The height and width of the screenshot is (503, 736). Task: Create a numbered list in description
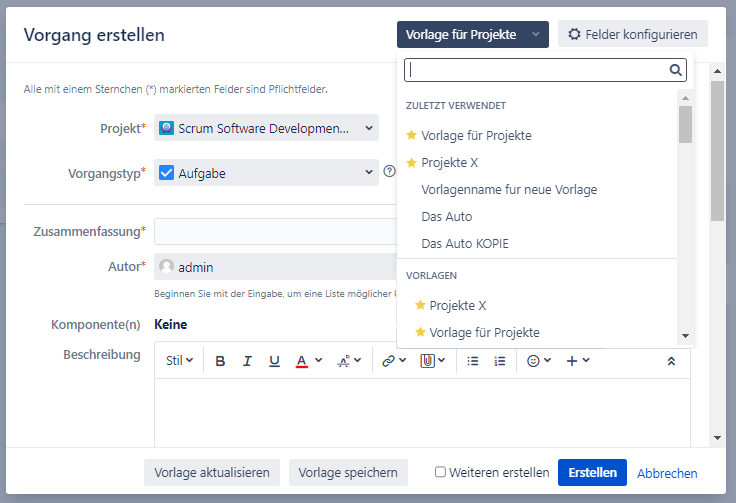500,361
